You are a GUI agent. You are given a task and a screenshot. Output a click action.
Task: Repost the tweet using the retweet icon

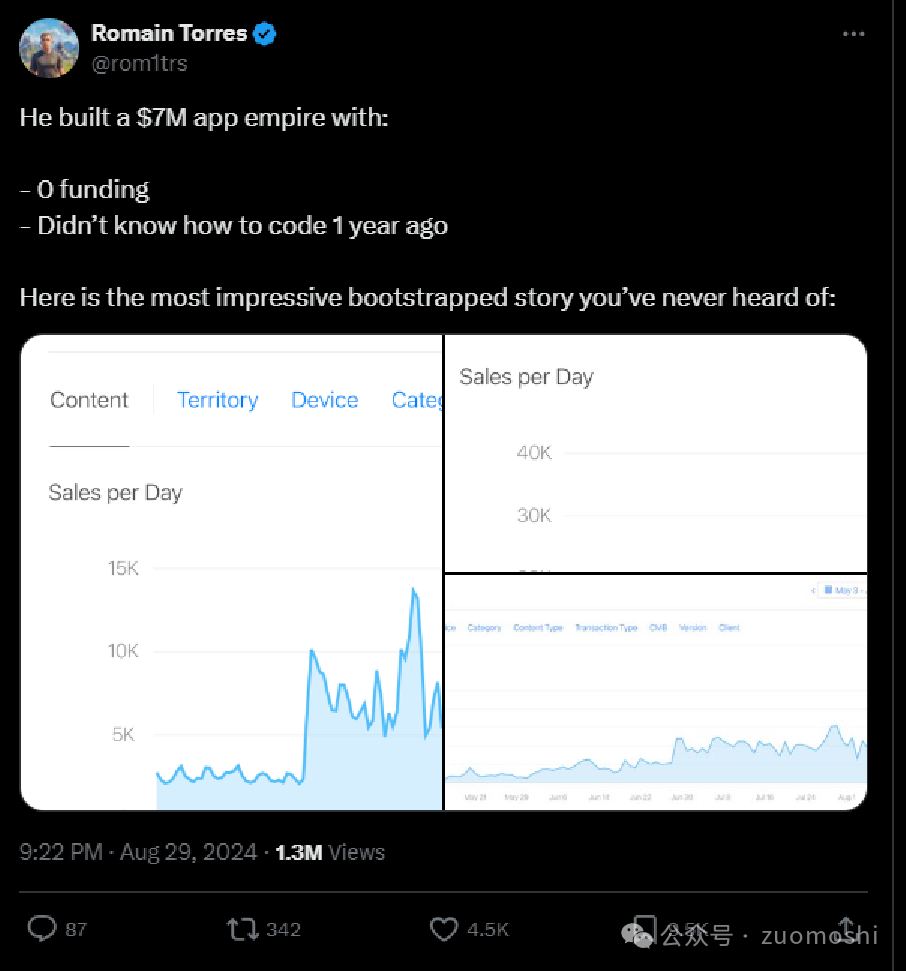click(x=242, y=929)
